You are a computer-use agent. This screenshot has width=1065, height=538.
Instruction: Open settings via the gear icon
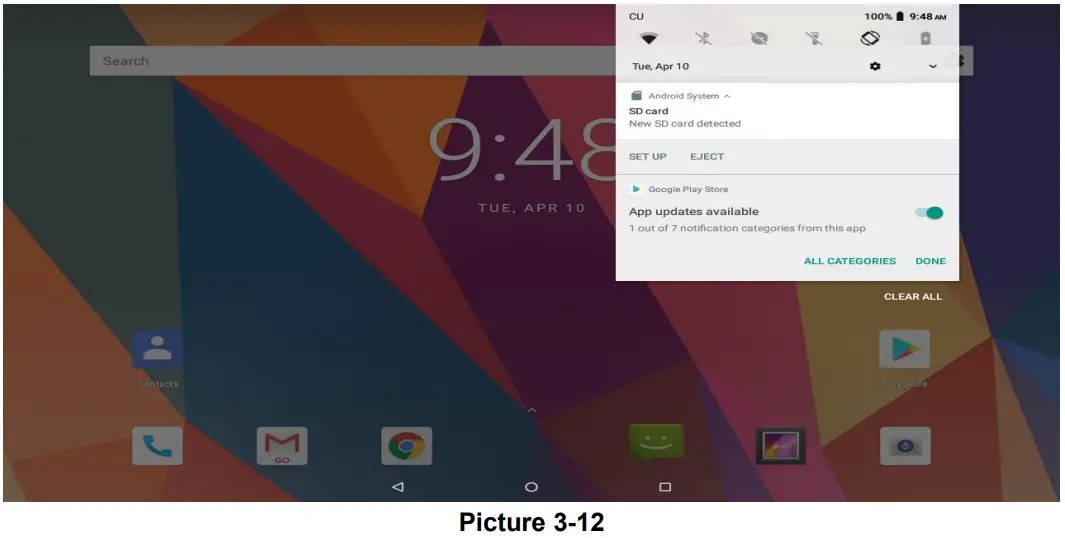875,66
